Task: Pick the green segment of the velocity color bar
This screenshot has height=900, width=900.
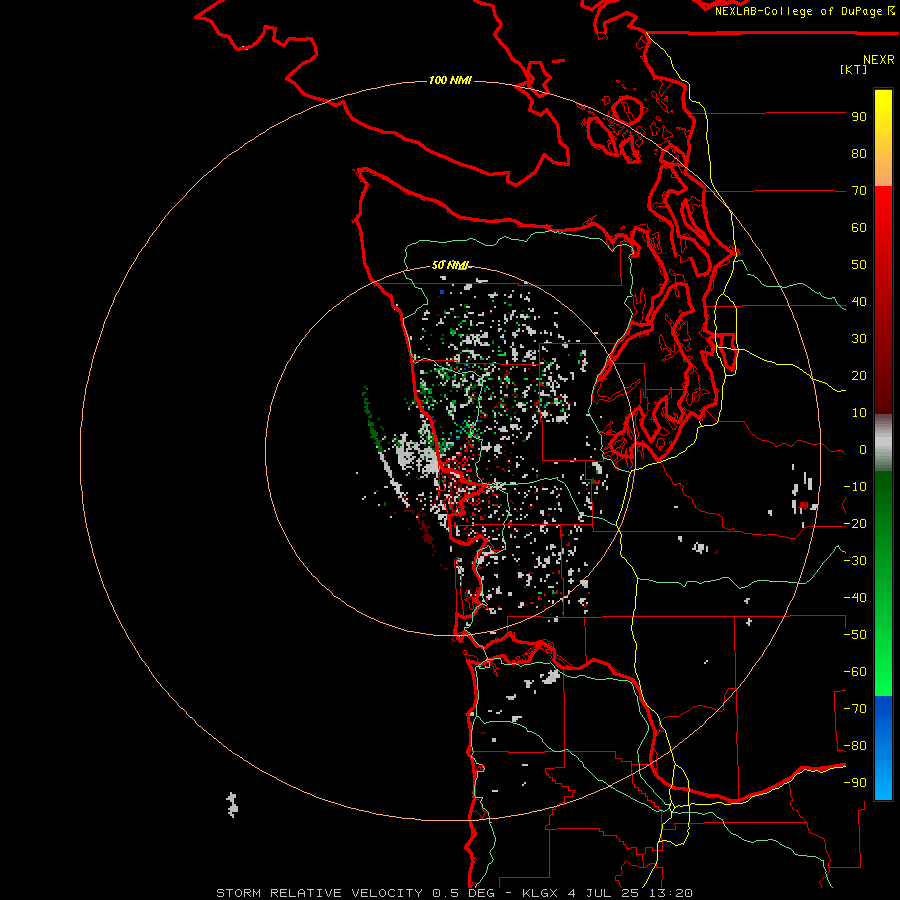Action: click(x=883, y=583)
